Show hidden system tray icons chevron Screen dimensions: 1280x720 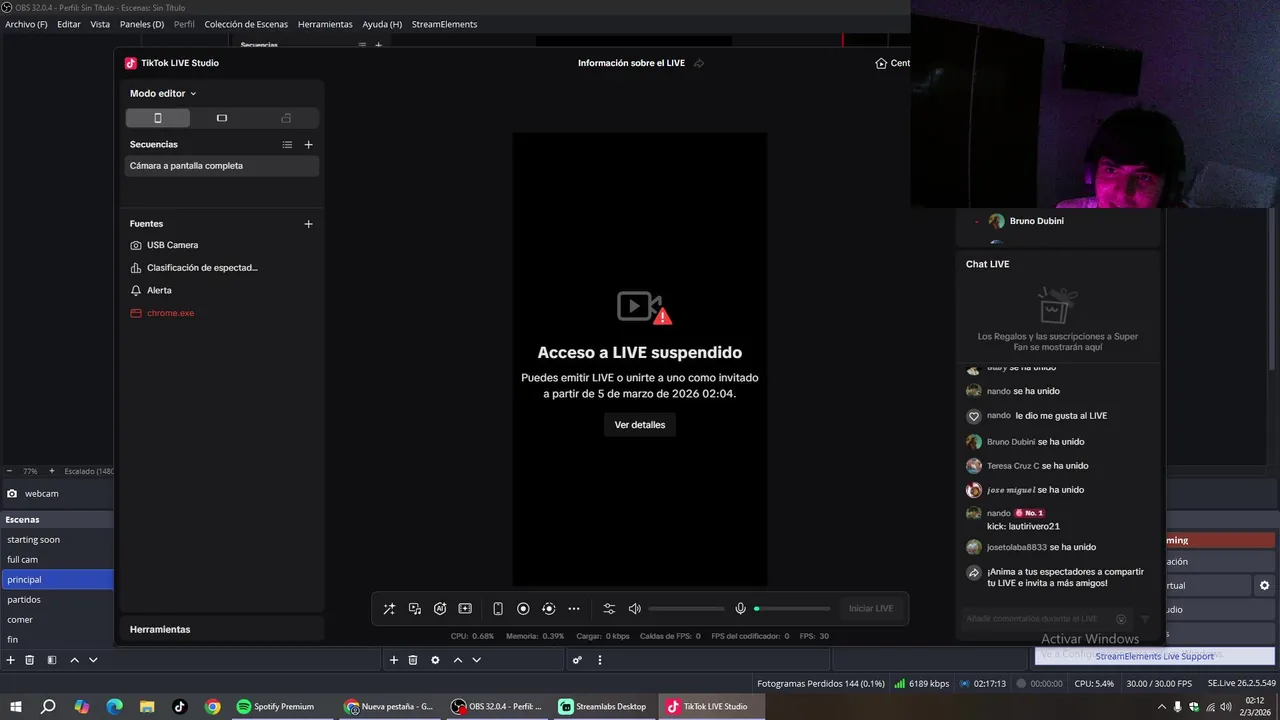click(x=1162, y=707)
